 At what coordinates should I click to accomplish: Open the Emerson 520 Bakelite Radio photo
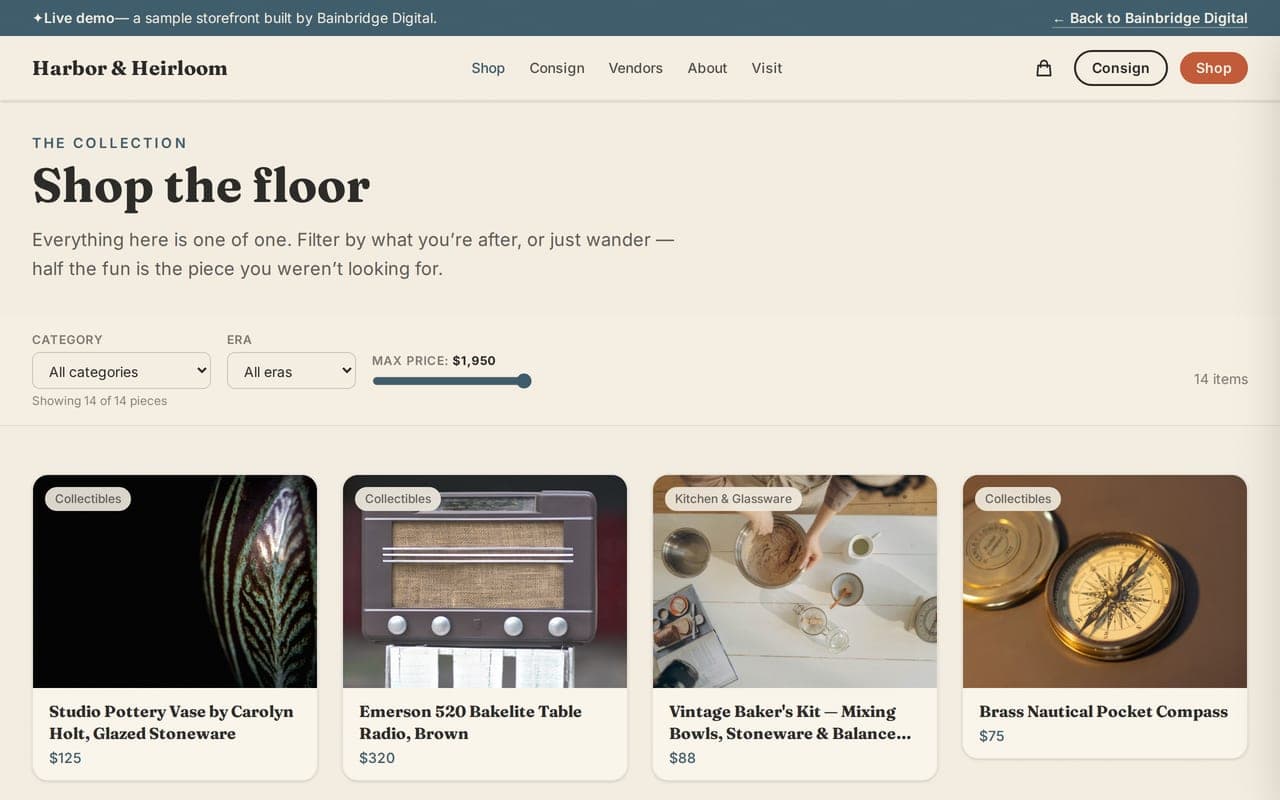(x=485, y=581)
